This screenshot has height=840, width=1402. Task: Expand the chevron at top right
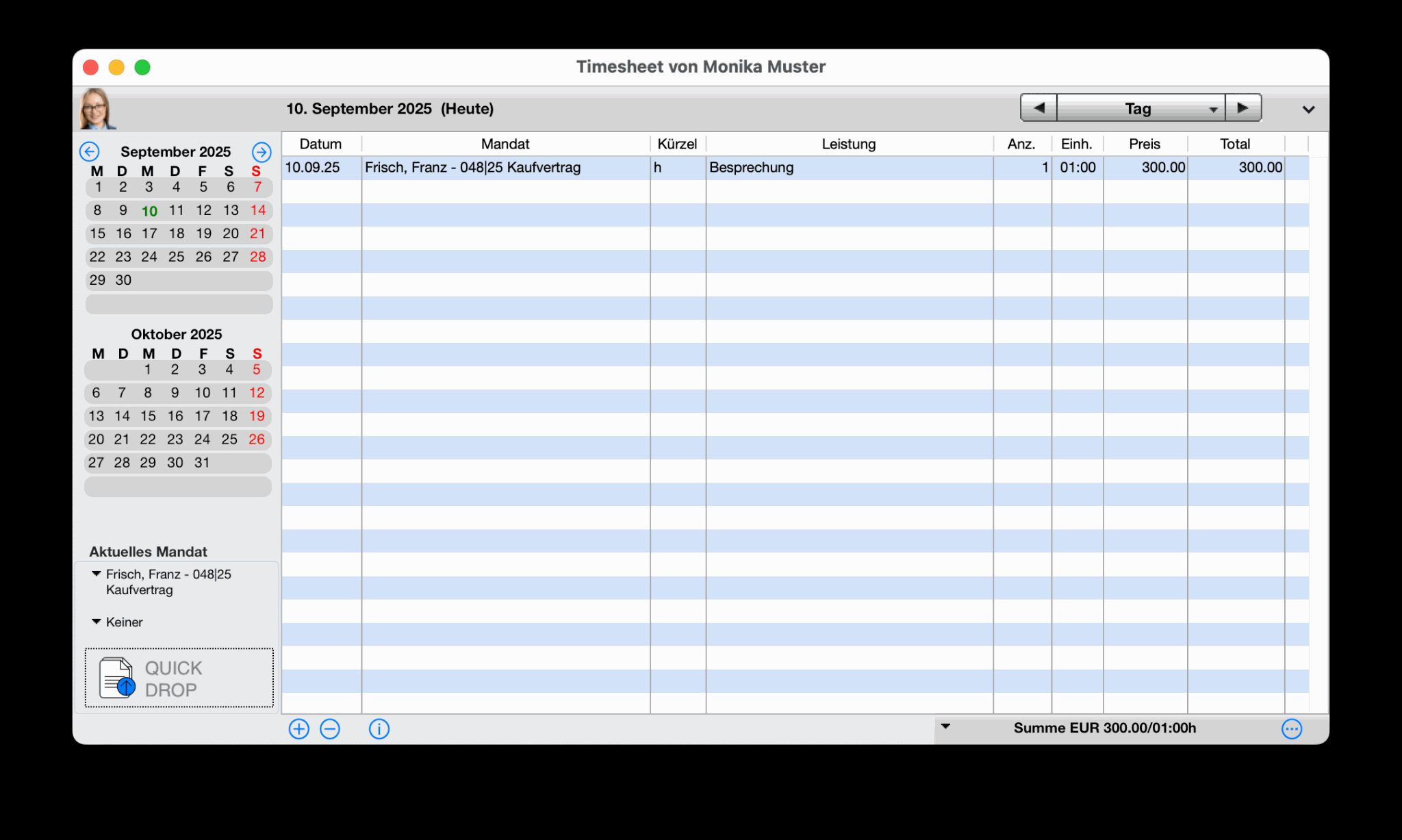1308,110
